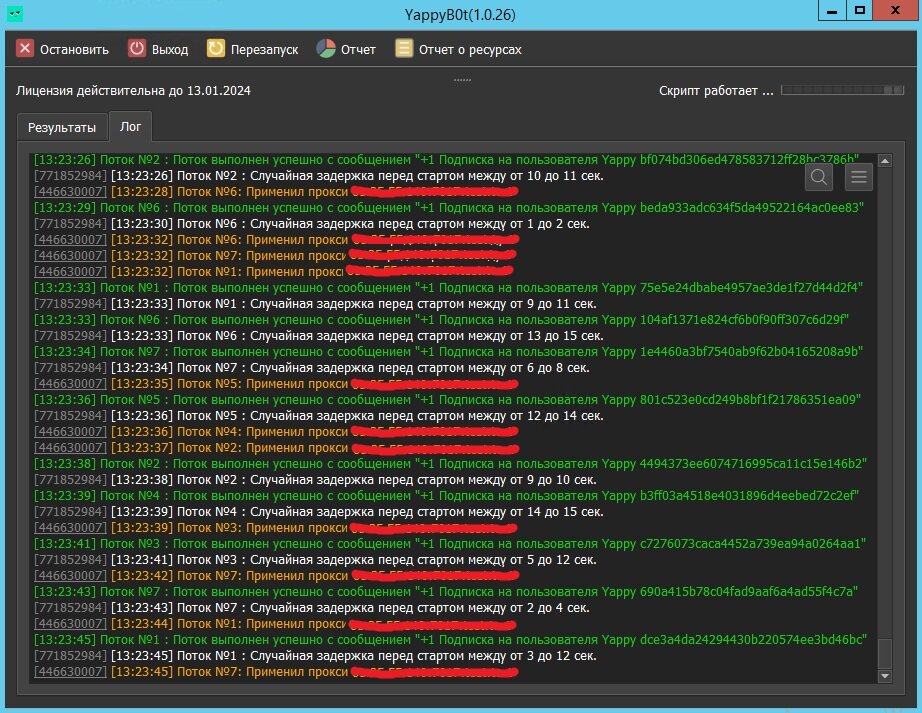This screenshot has width=922, height=713.
Task: Click log line with delay от 2 до 4 сек
Action: coord(312,608)
